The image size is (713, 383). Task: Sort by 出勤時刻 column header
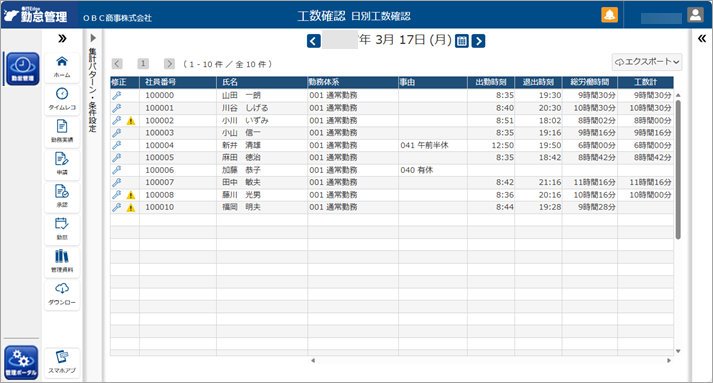point(491,82)
